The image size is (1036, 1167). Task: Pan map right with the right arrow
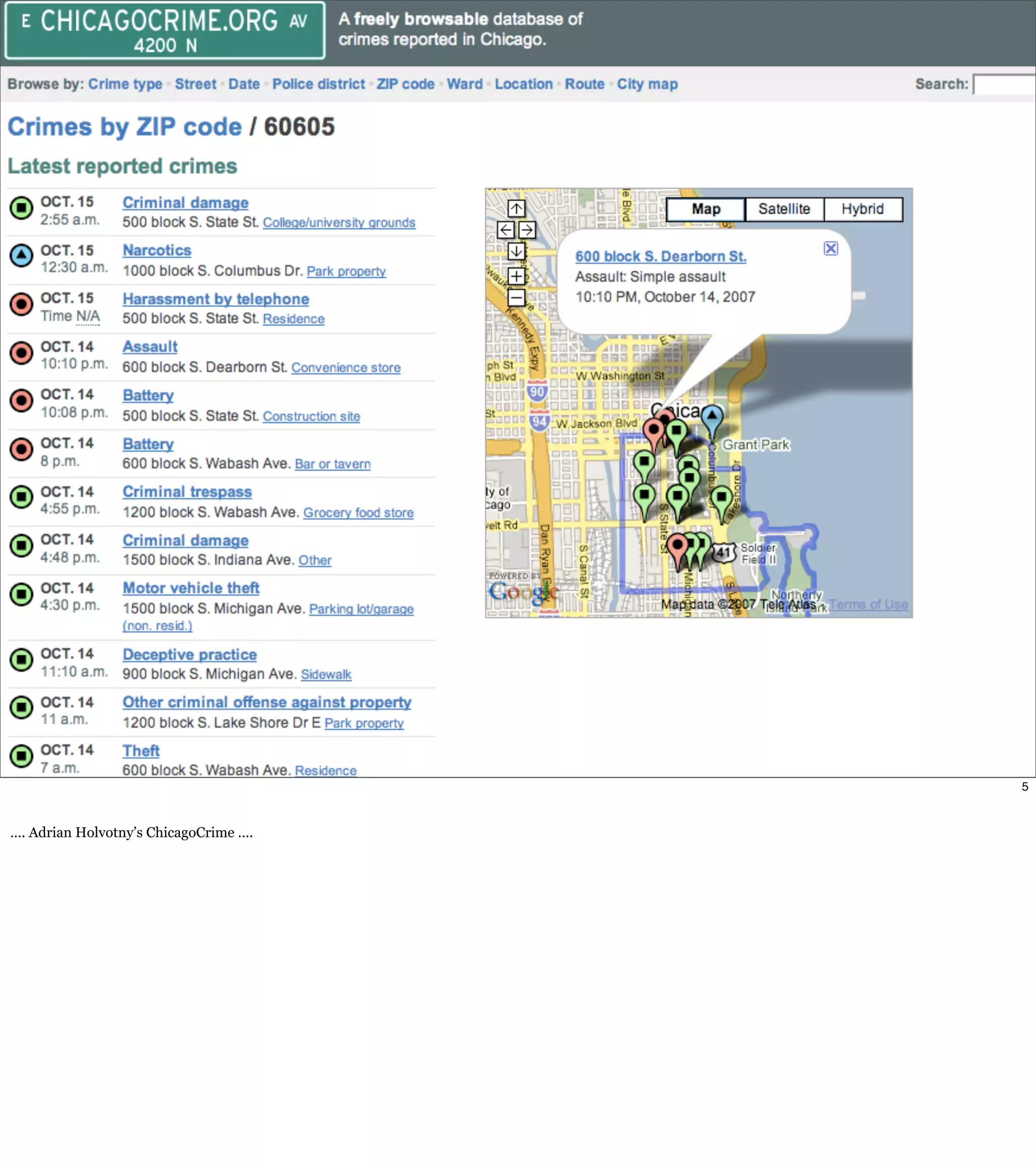(x=527, y=230)
